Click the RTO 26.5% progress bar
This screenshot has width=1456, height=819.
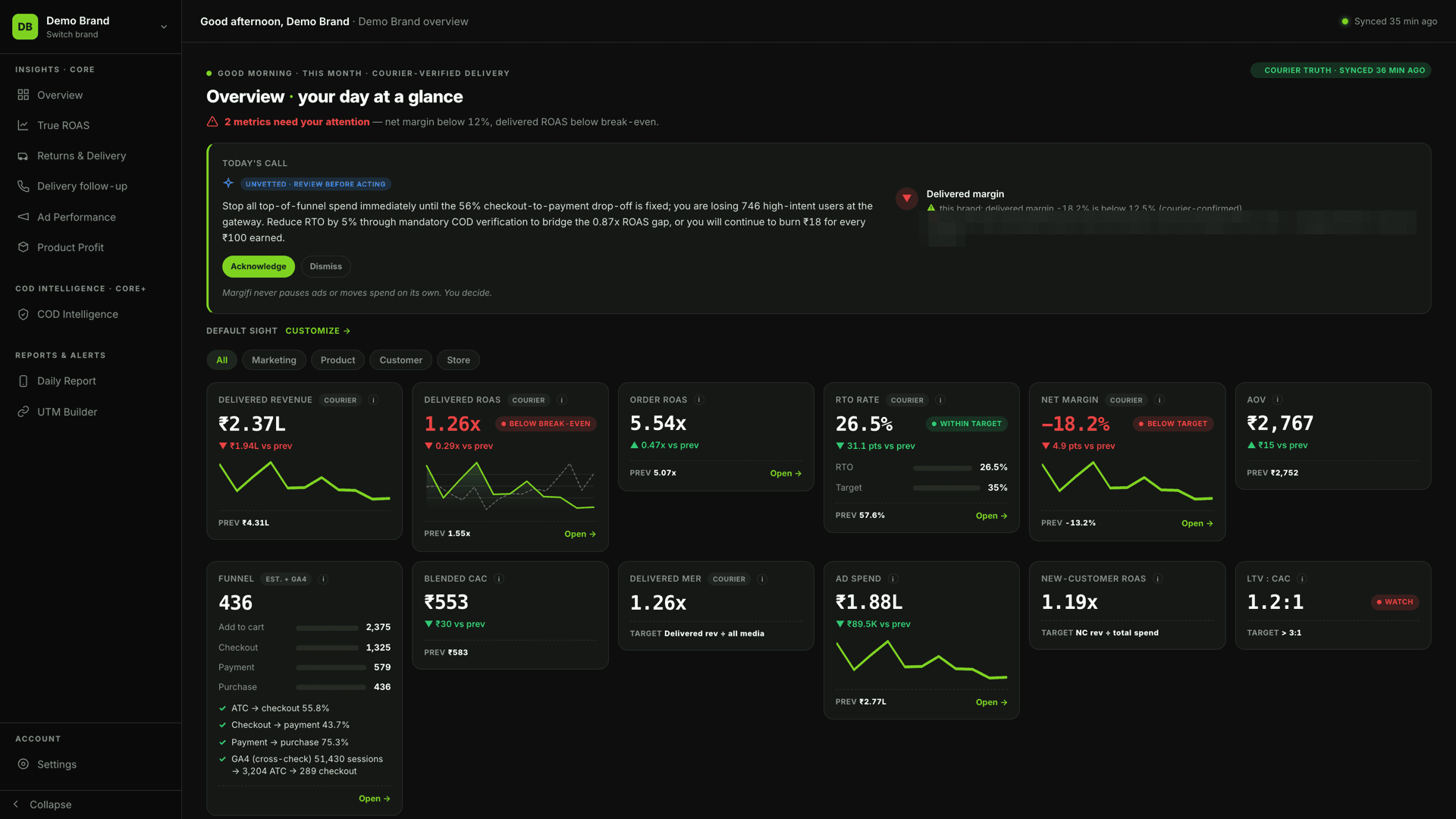pyautogui.click(x=943, y=468)
